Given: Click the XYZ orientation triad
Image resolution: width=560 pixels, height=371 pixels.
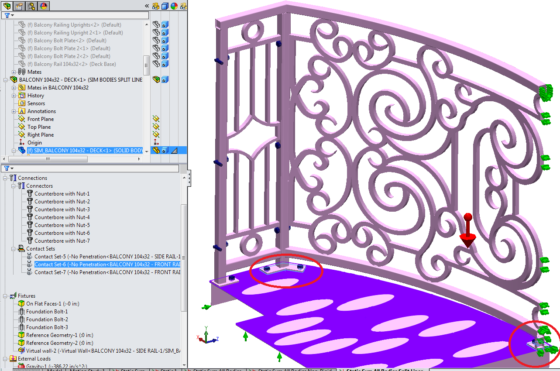Looking at the screenshot, I should [207, 336].
